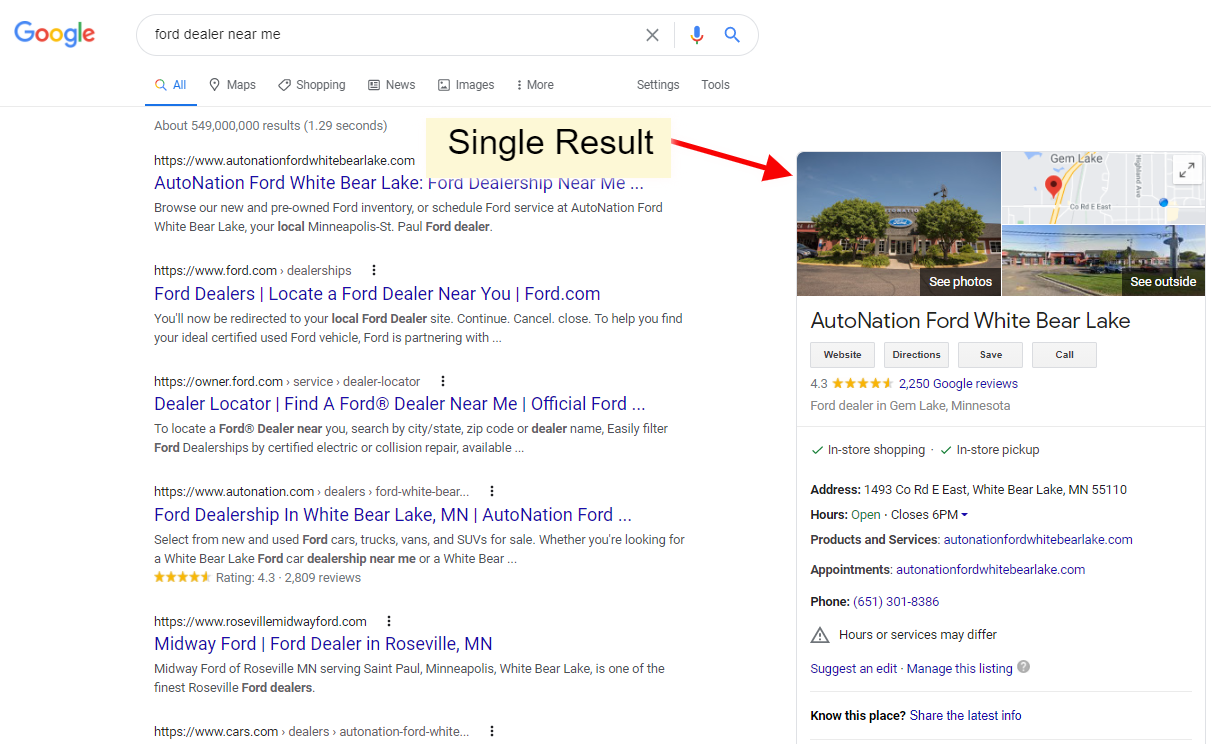Click the warning triangle icon
This screenshot has height=744, width=1211.
click(820, 635)
